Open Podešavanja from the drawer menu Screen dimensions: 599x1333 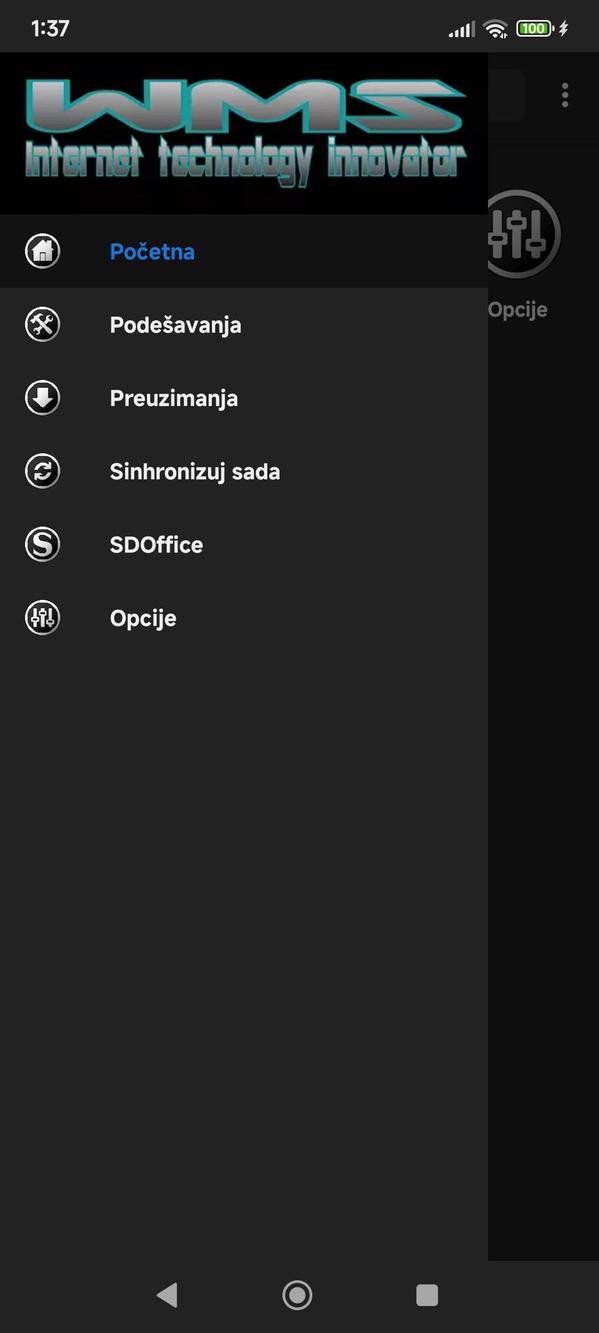pos(175,324)
